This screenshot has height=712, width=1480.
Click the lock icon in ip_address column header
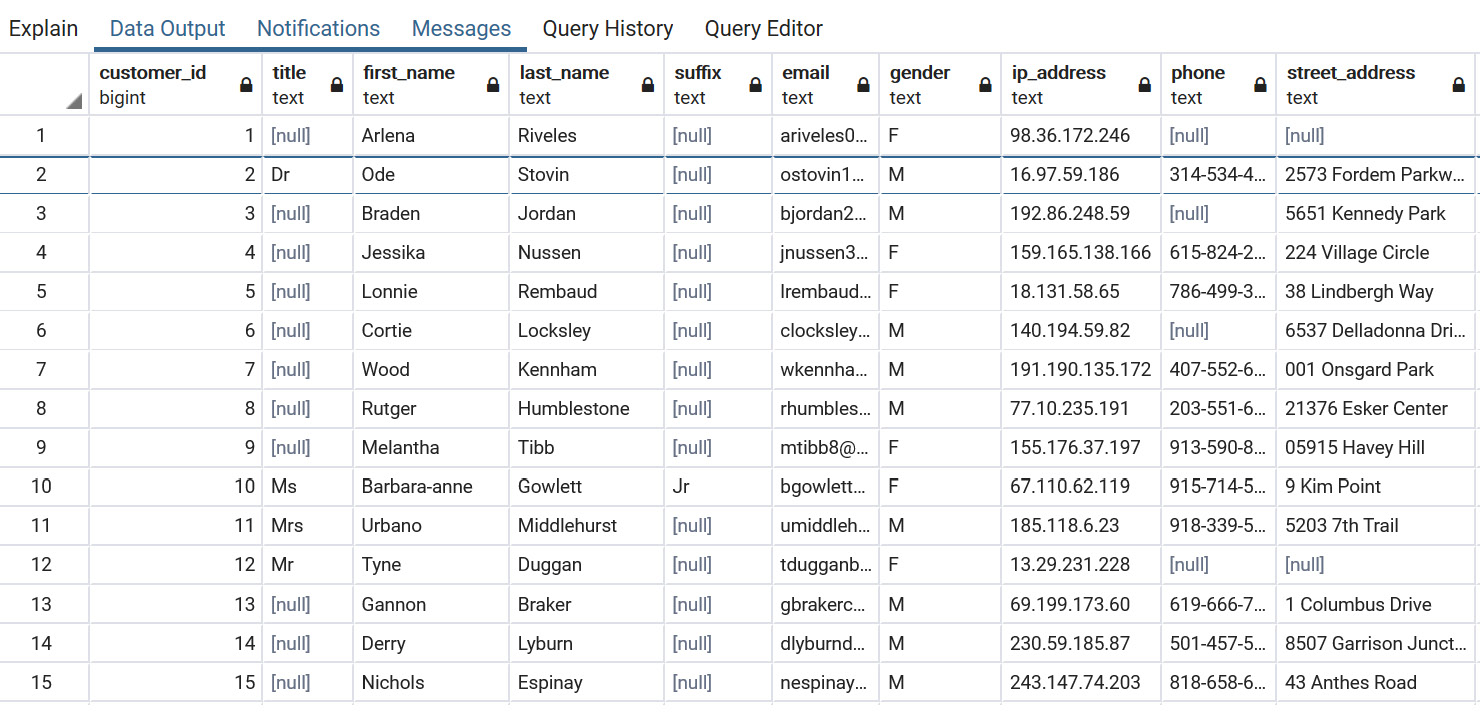(1145, 85)
